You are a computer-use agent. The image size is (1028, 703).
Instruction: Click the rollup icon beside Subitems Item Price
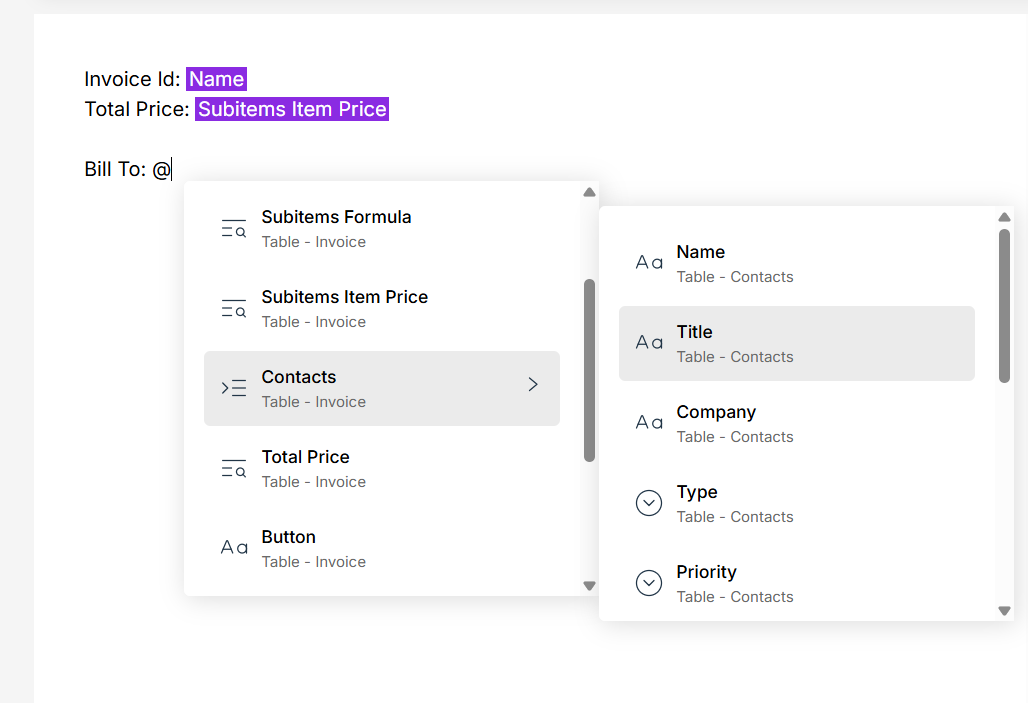point(233,308)
